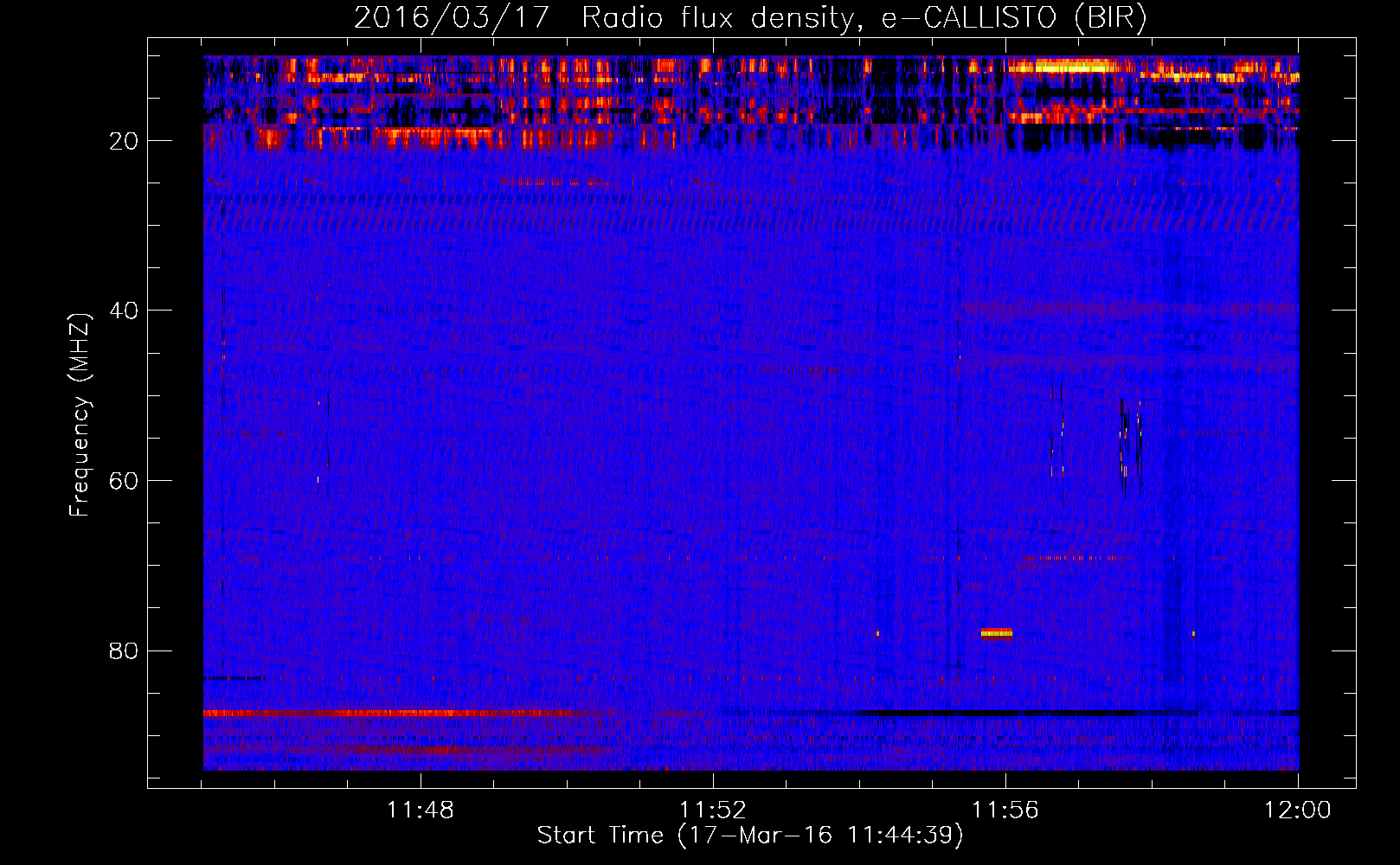Click the 11:48 time tick label

pyautogui.click(x=420, y=811)
